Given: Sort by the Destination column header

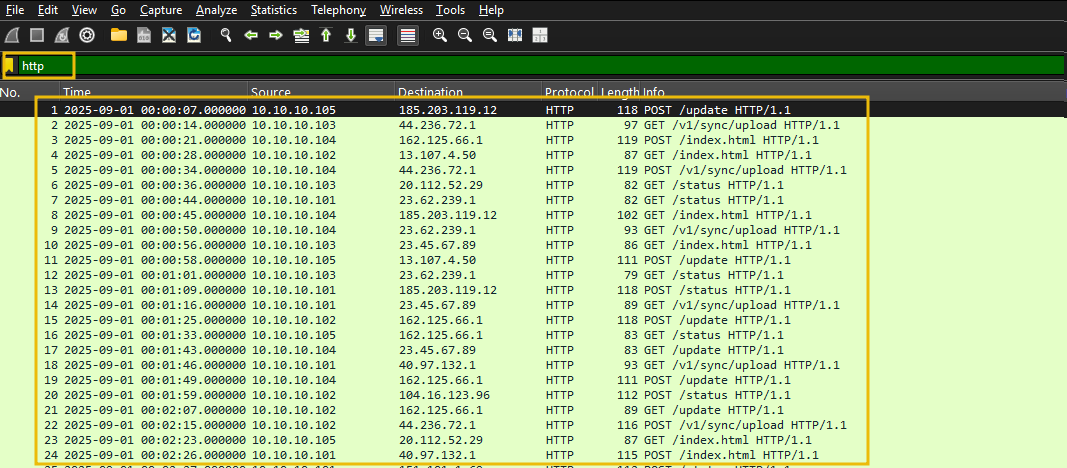Looking at the screenshot, I should [x=469, y=92].
